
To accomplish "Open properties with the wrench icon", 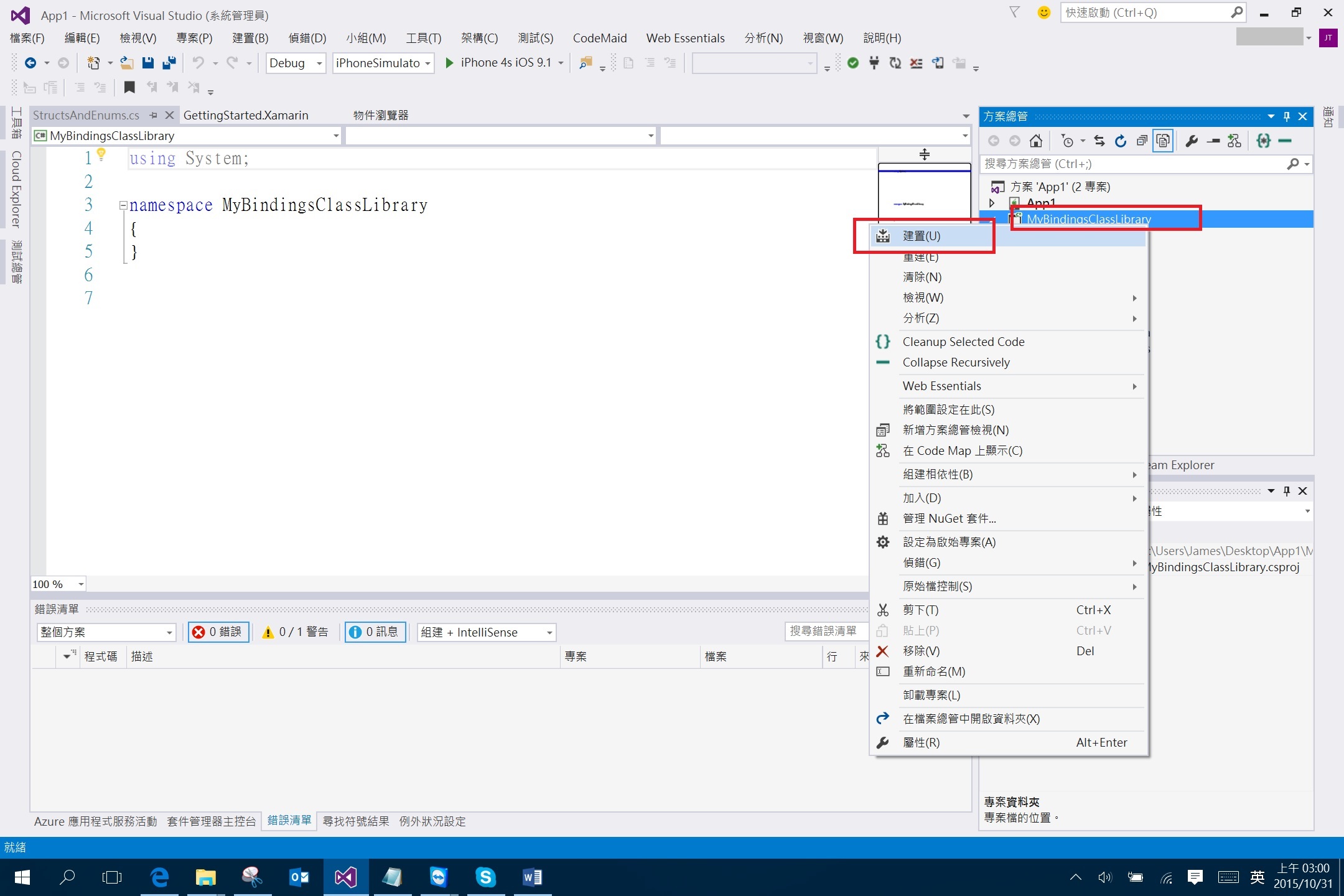I will [1192, 141].
